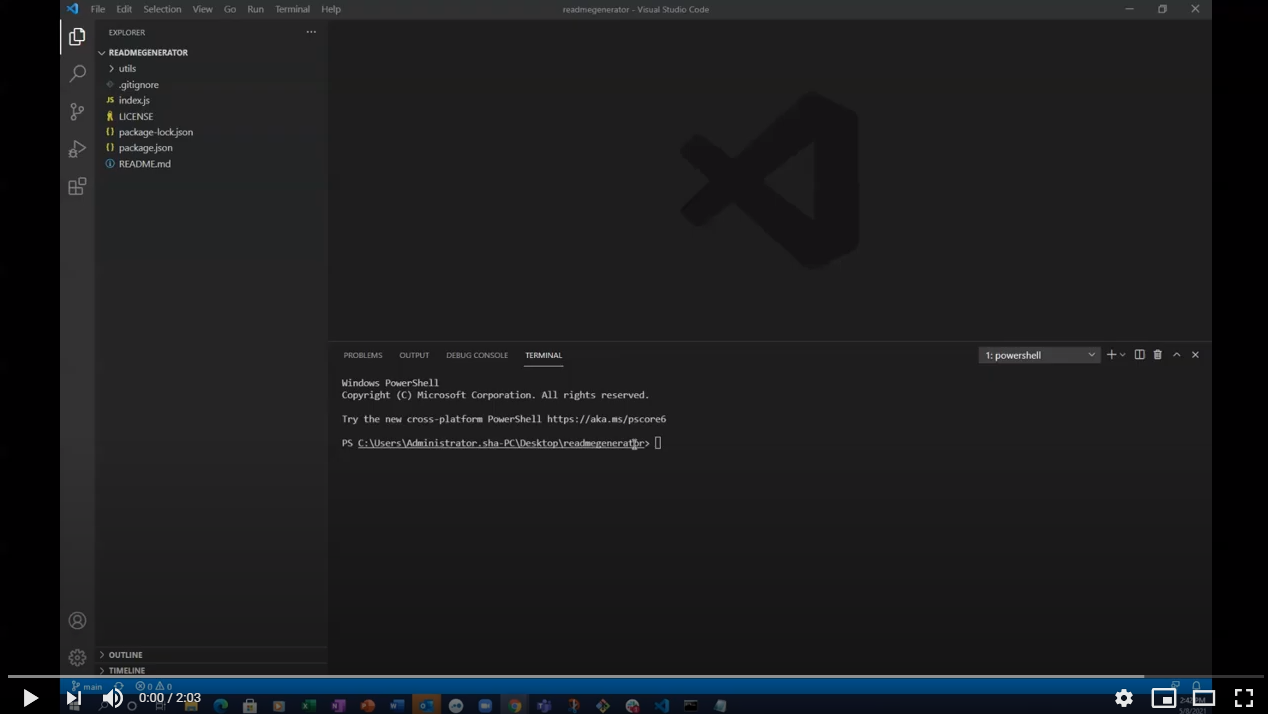The image size is (1268, 714).
Task: Click the pscore6 URL in terminal
Action: pos(606,419)
